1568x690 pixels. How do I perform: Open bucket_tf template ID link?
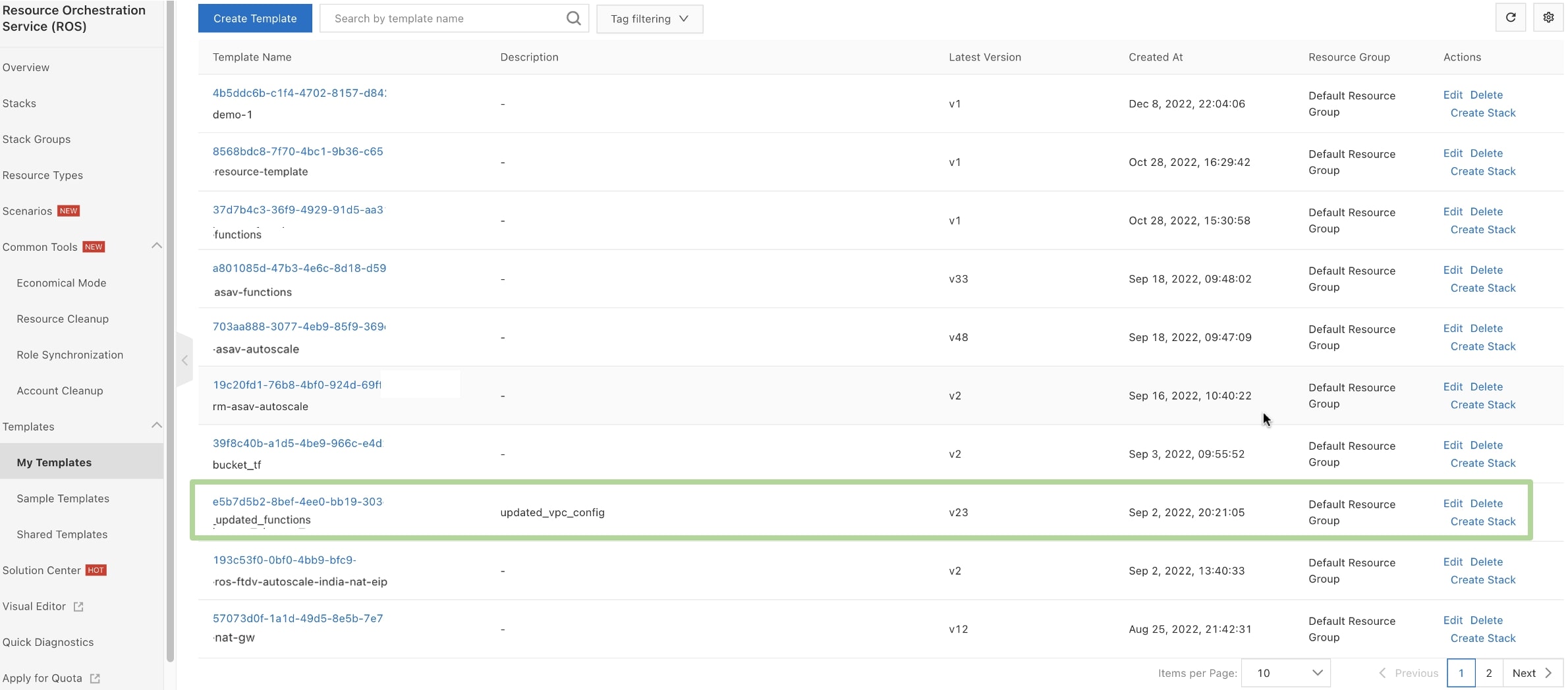click(297, 443)
